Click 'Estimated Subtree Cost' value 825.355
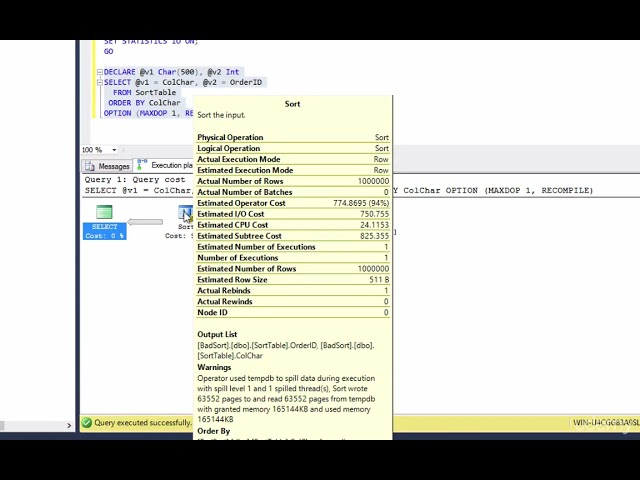 point(374,236)
